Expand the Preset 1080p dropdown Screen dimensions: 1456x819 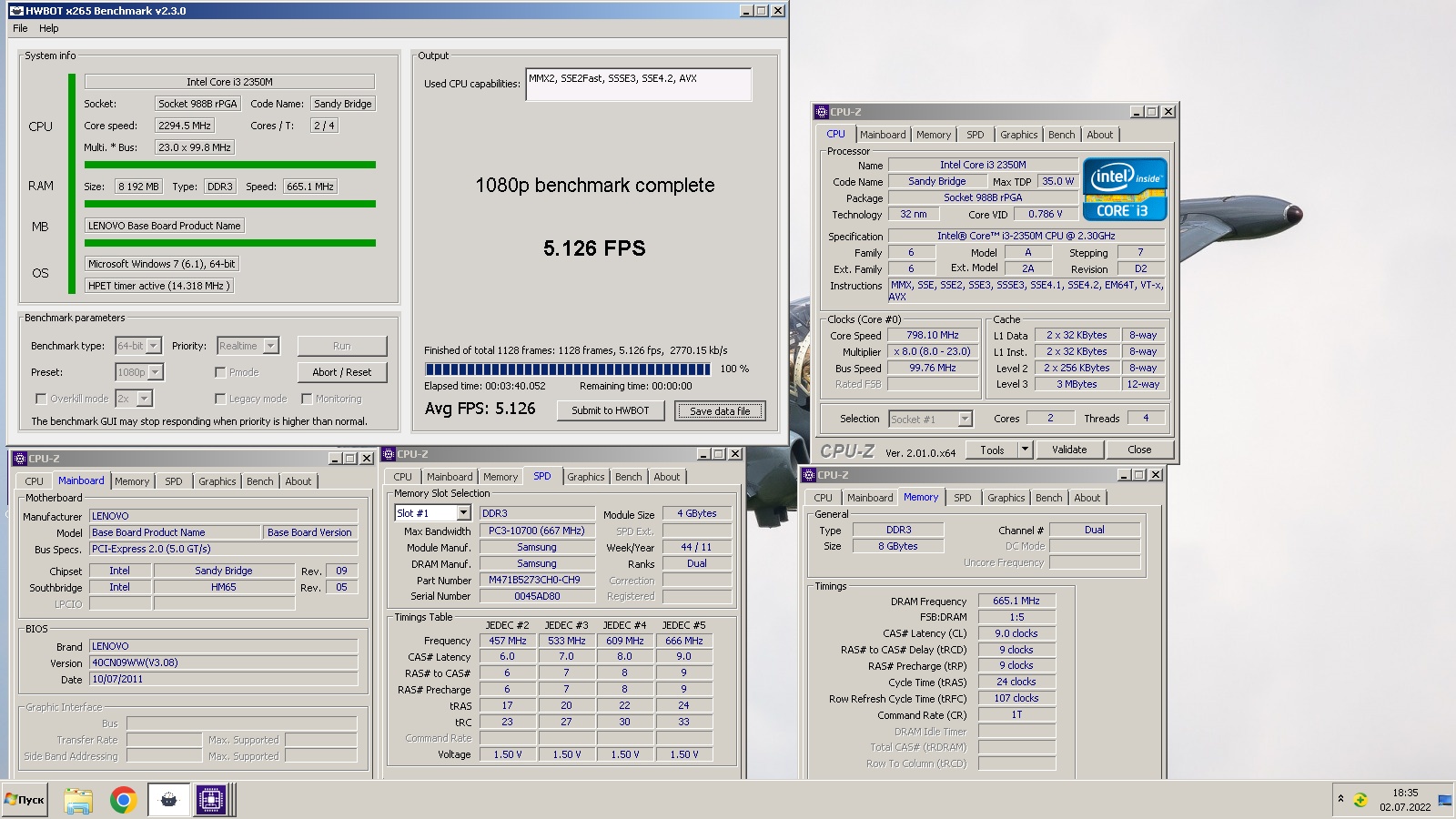coord(156,372)
